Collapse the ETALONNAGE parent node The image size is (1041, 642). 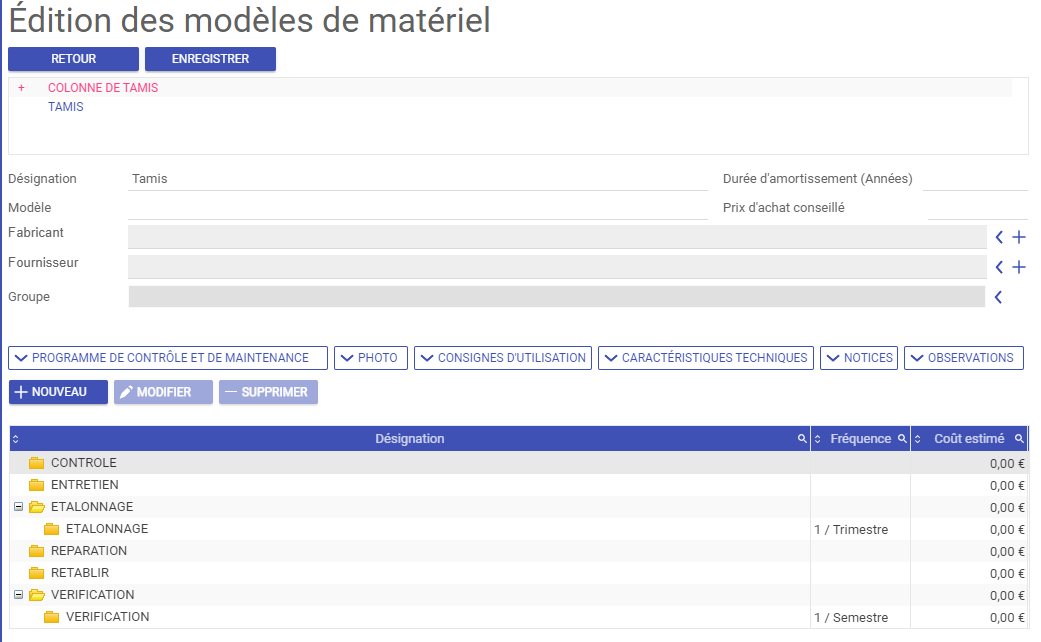coord(19,507)
